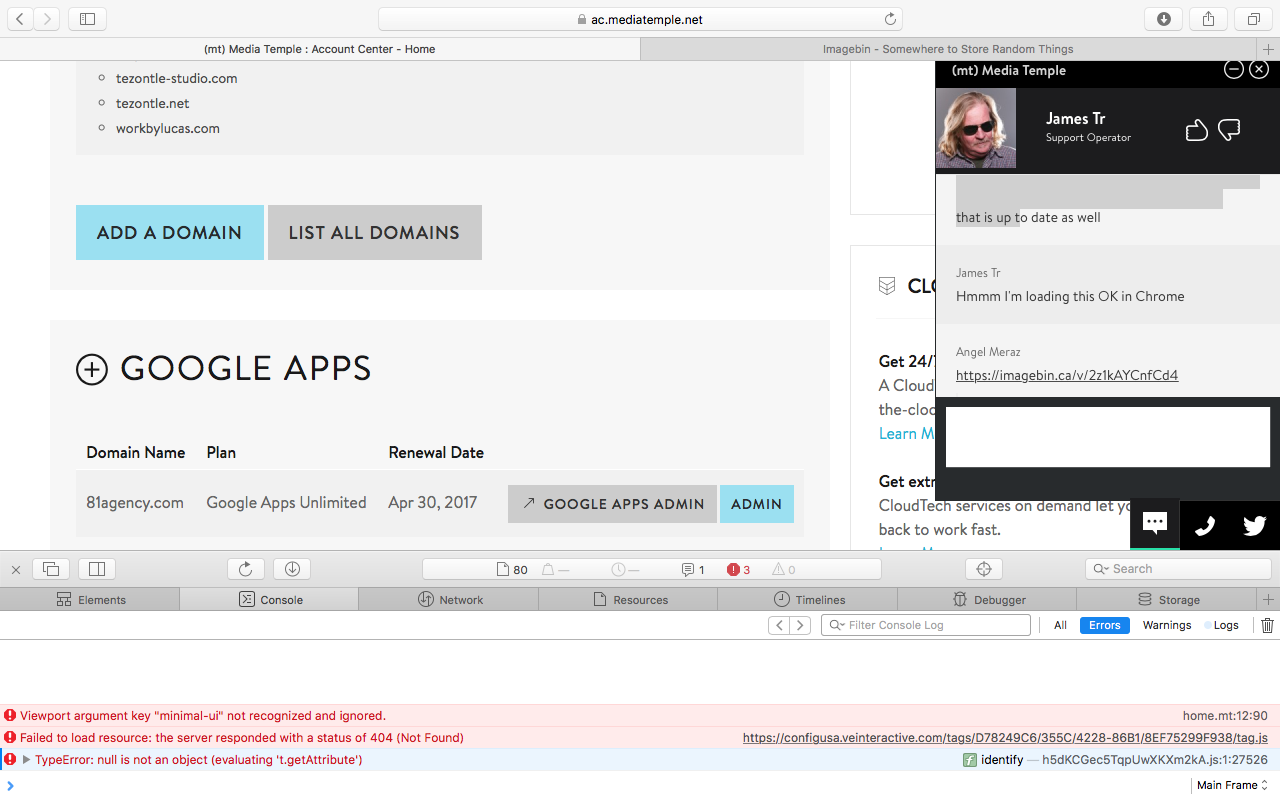Show All console messages filter
This screenshot has width=1280, height=800.
1060,625
